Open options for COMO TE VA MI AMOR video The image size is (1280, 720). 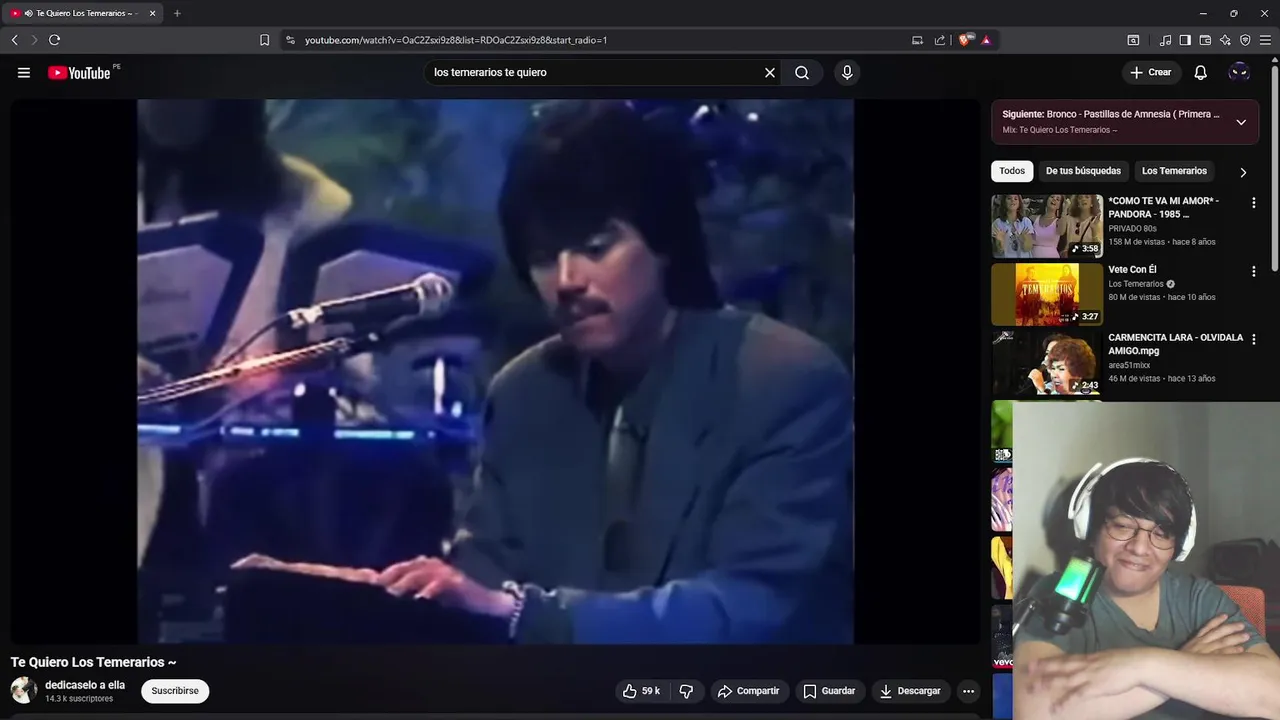(1253, 203)
